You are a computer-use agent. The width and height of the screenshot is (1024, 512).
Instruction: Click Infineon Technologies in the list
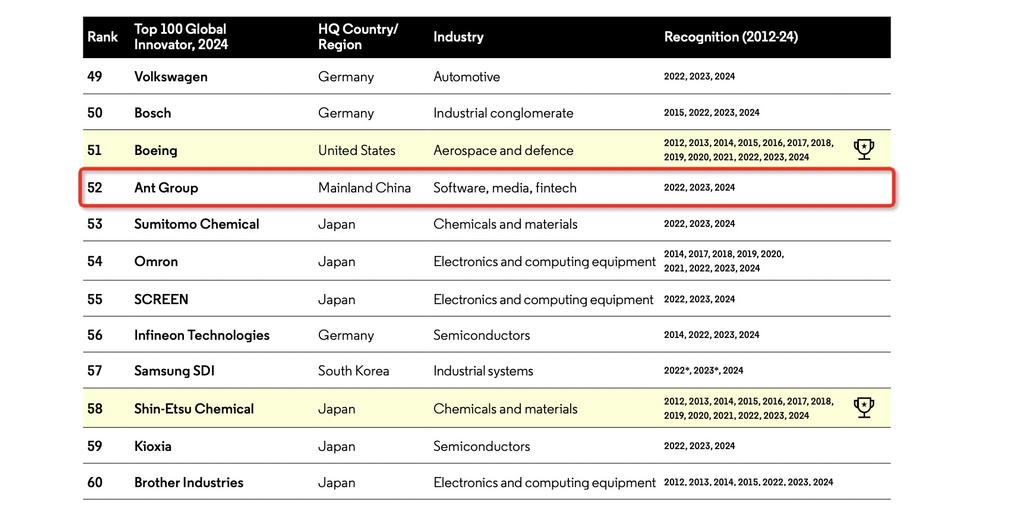[x=201, y=335]
